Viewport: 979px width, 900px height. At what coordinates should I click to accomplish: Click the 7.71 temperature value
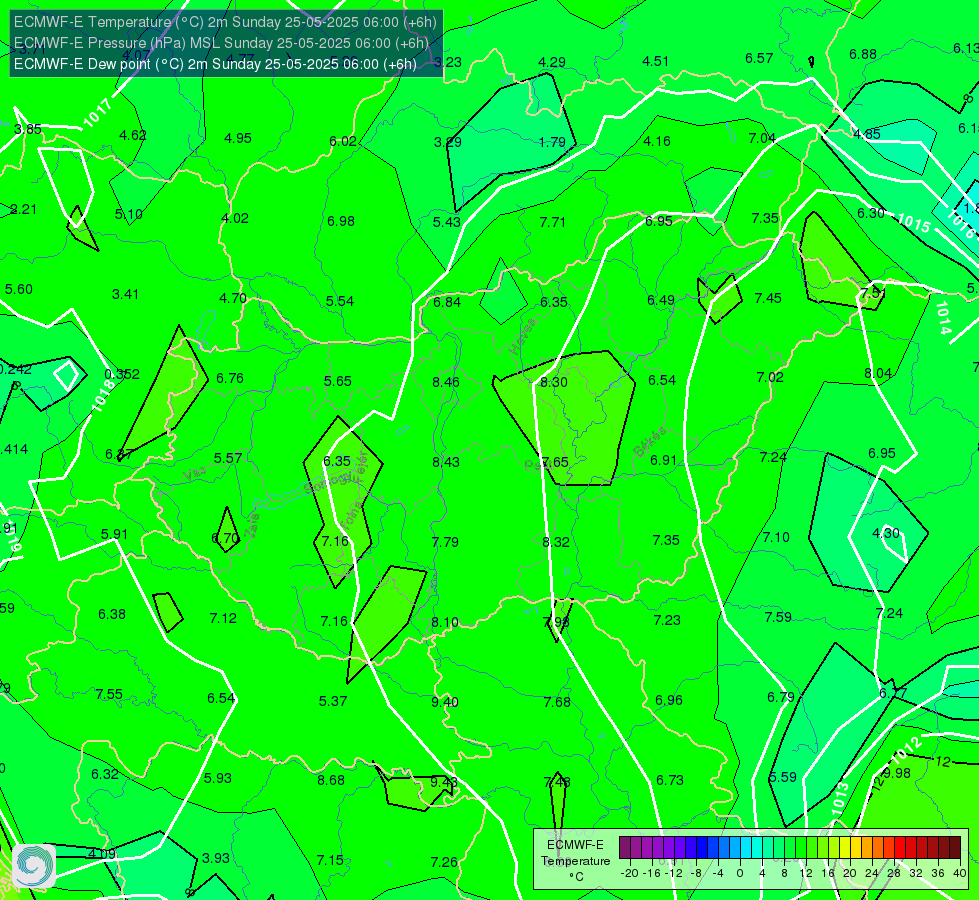[x=553, y=222]
